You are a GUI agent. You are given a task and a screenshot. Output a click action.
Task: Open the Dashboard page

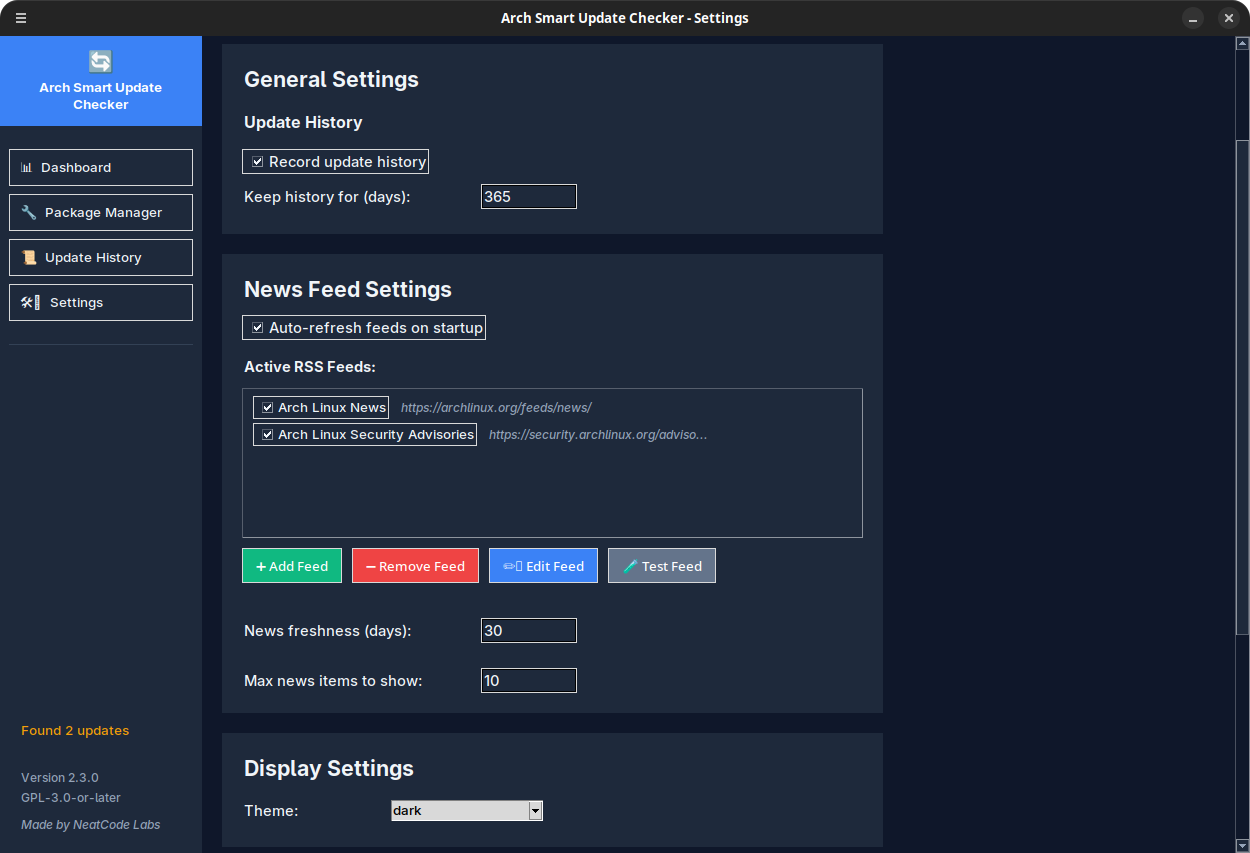click(x=101, y=167)
